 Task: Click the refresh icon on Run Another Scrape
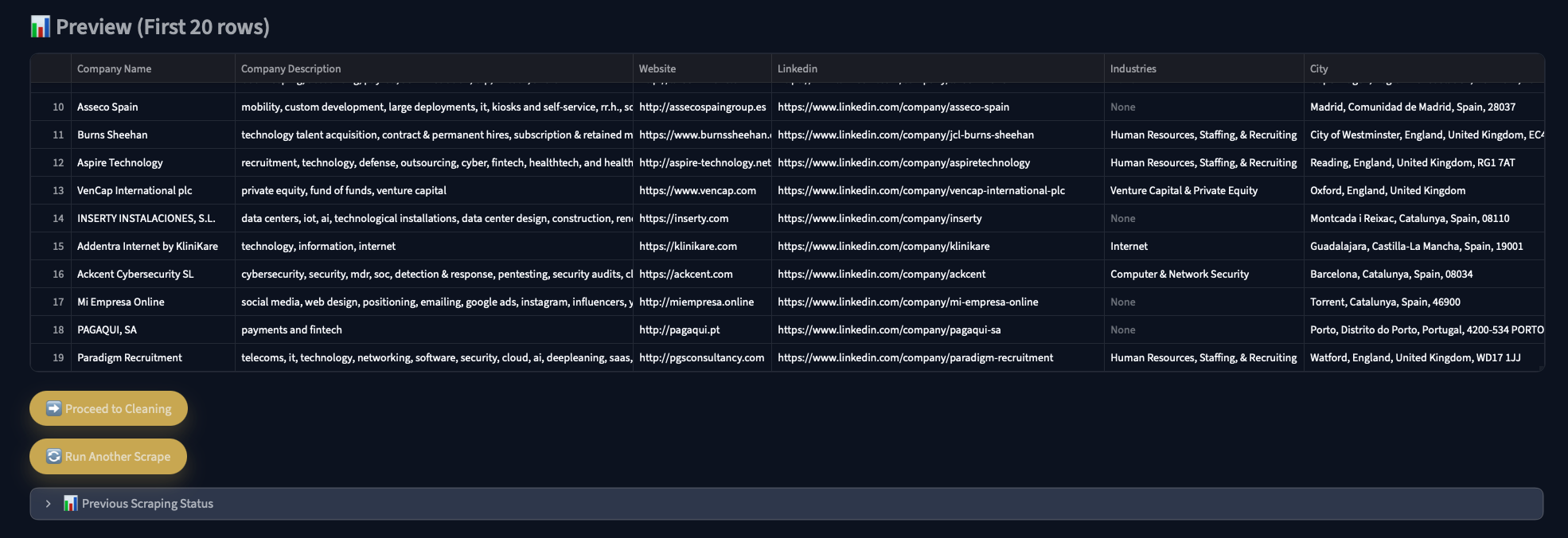[x=53, y=456]
